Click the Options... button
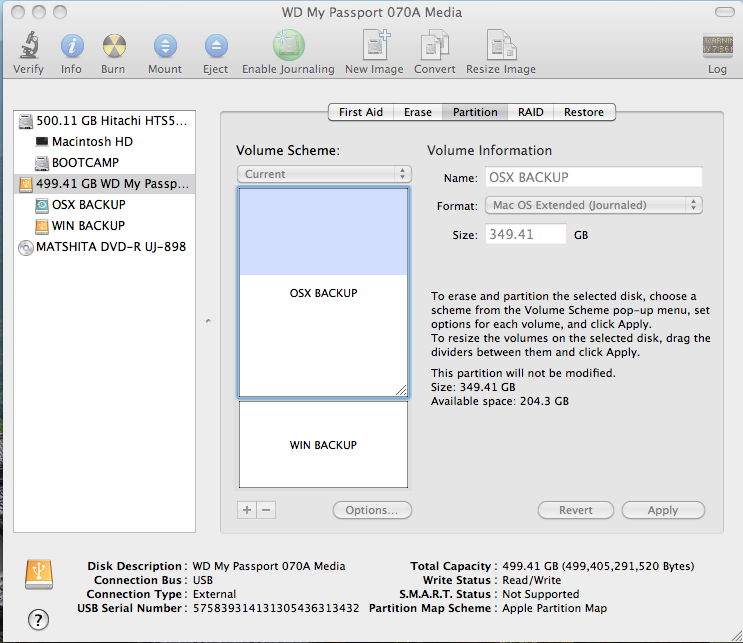 coord(372,510)
